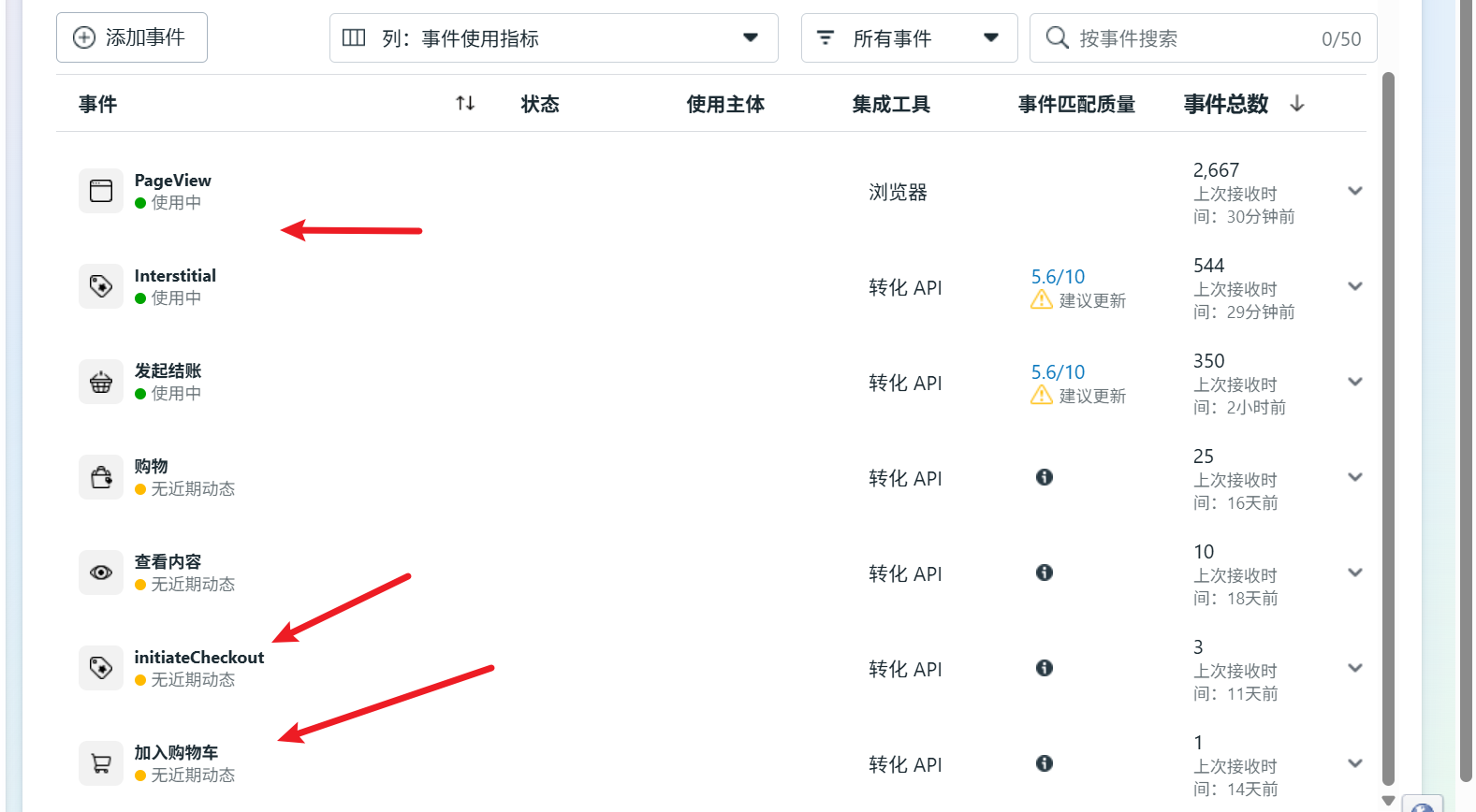The height and width of the screenshot is (812, 1476).
Task: Open the 列: 事件使用指标 column dropdown
Action: click(x=553, y=38)
